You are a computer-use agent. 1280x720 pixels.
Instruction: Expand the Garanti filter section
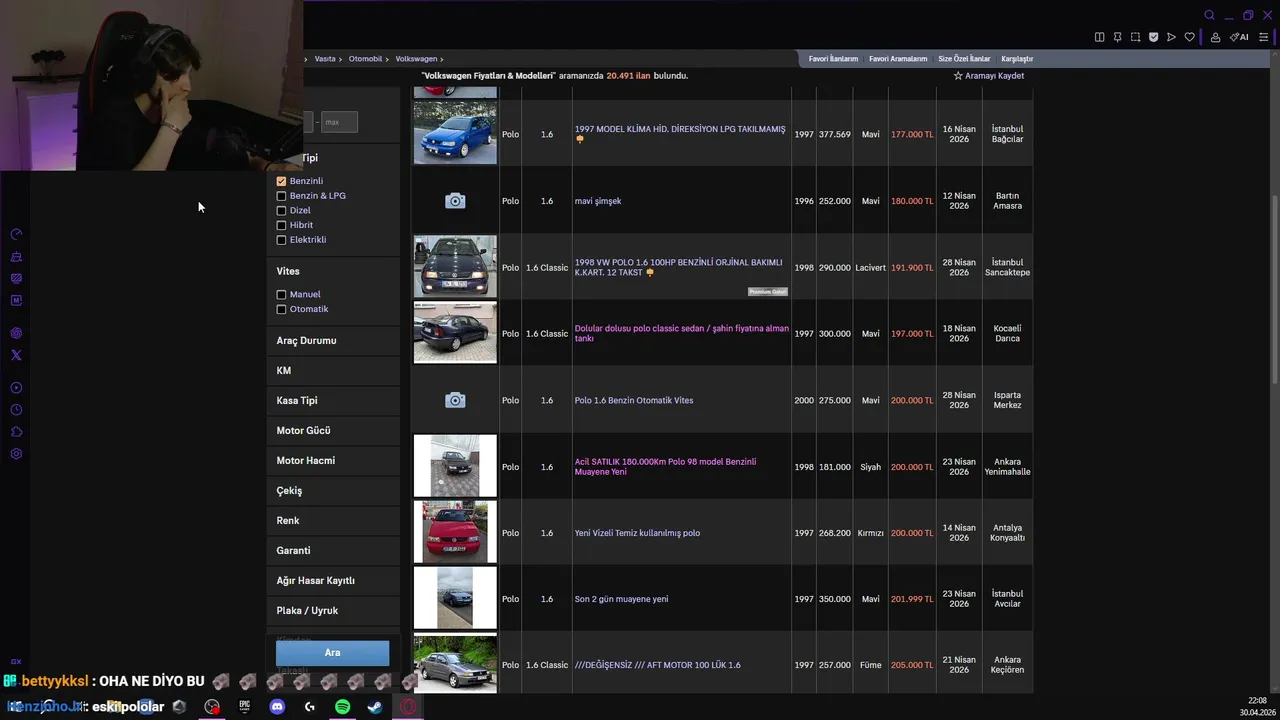[333, 551]
